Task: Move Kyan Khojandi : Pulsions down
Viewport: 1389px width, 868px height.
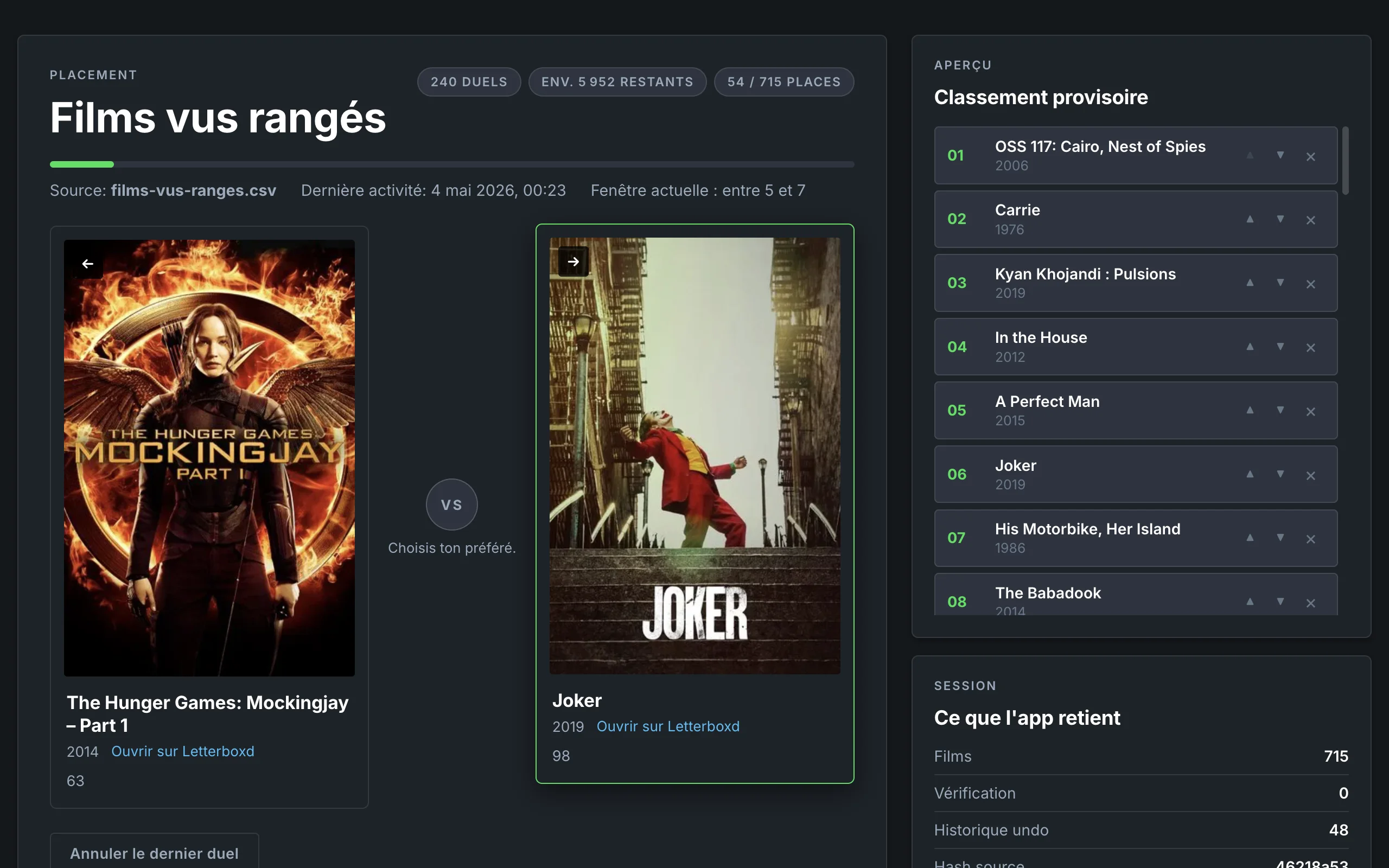Action: click(1280, 283)
